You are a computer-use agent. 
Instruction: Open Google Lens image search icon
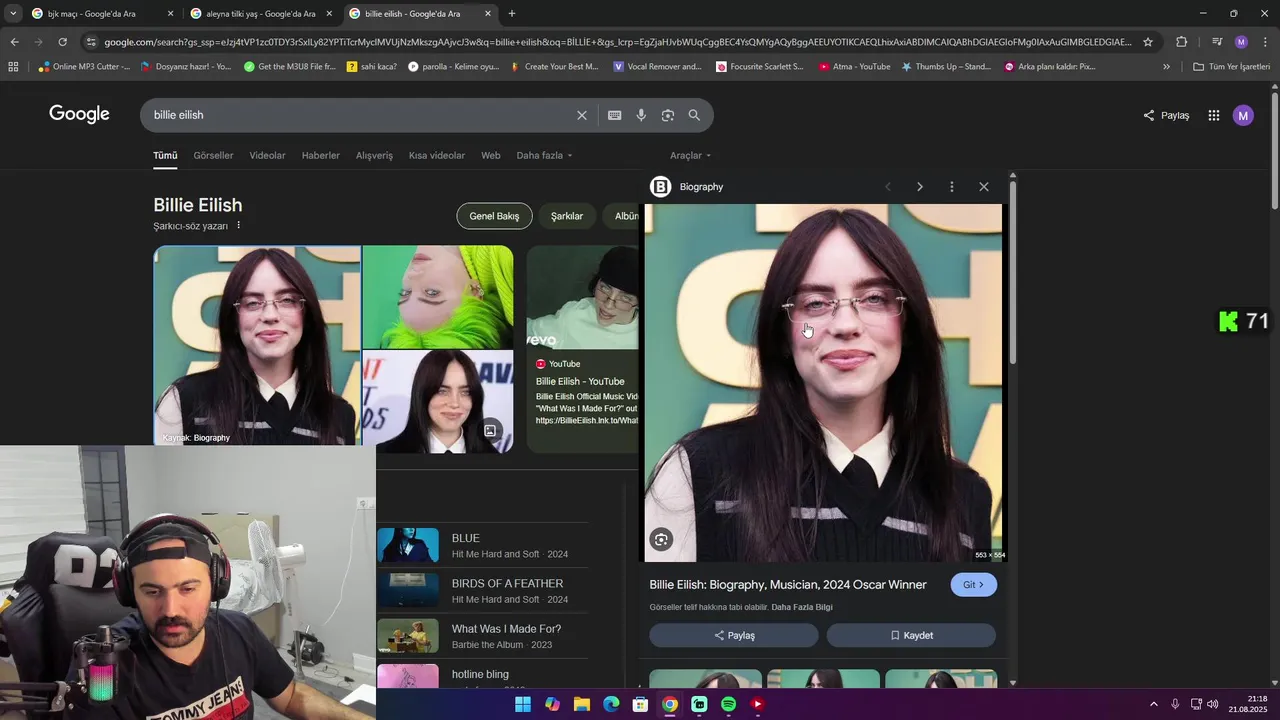(668, 115)
